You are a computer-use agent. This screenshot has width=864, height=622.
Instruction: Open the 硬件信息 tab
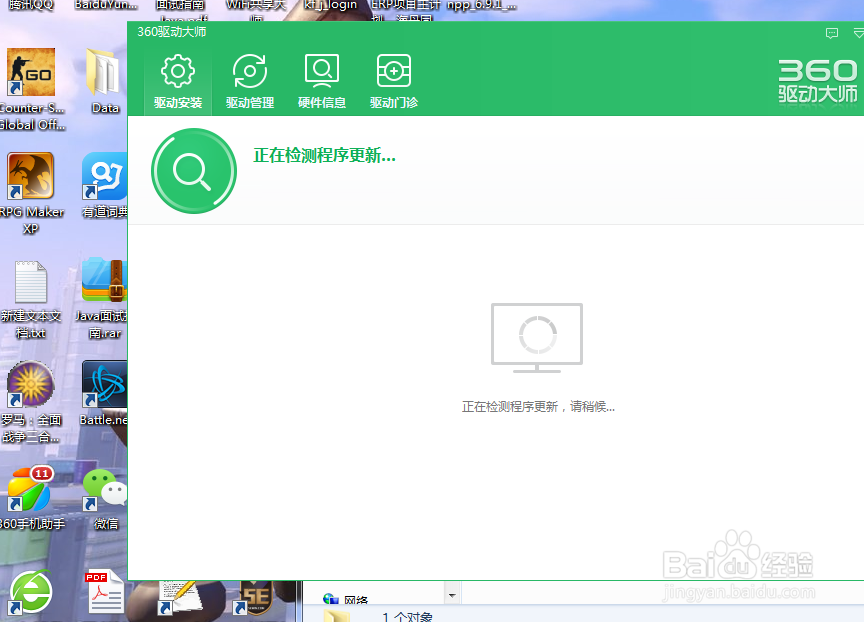pyautogui.click(x=322, y=82)
